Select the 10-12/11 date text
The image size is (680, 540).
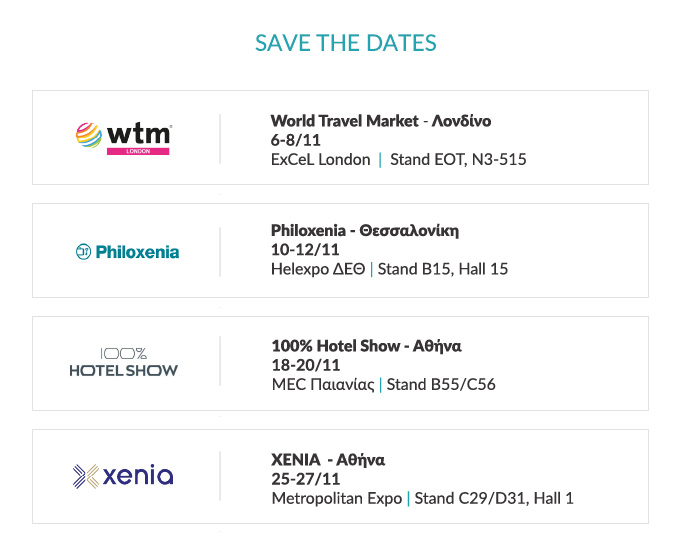click(x=305, y=250)
